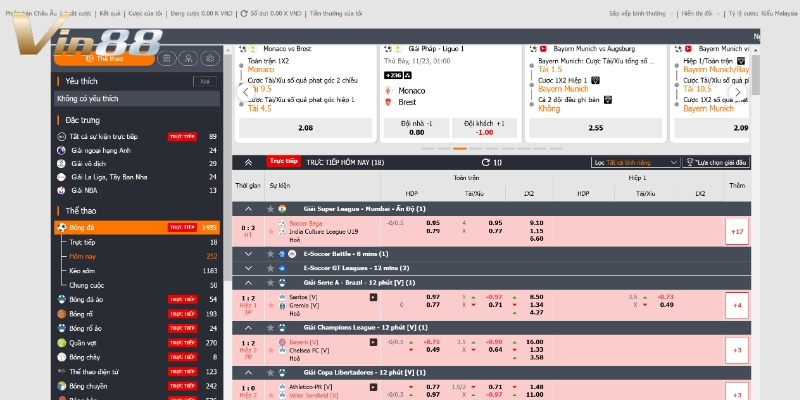
Task: Click the Giải vô địch league icon
Action: (x=61, y=164)
